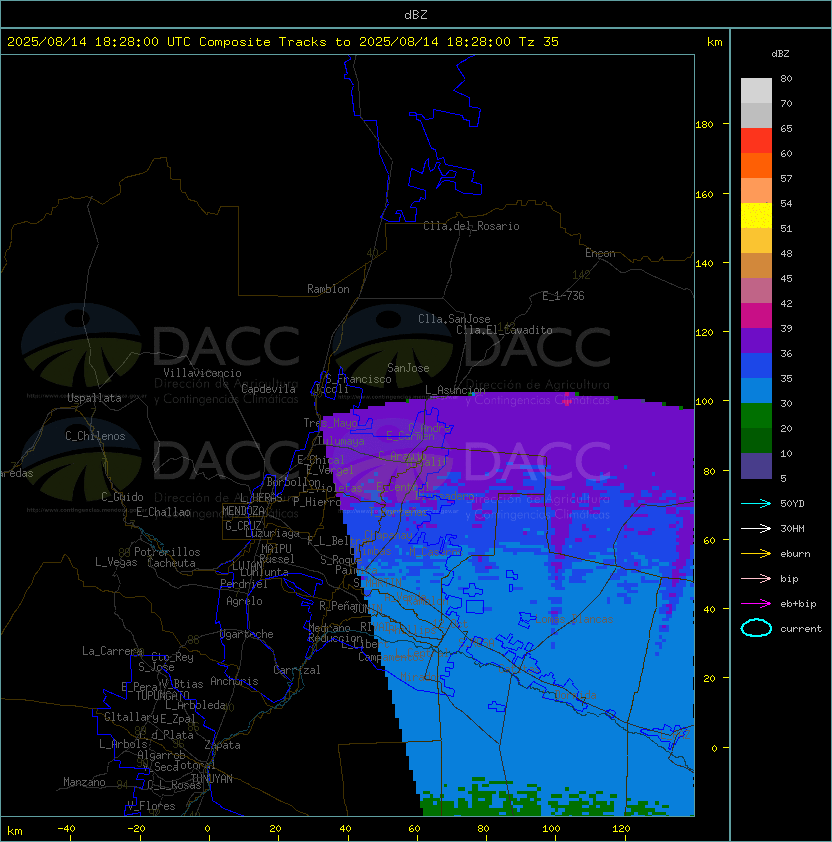
Task: Click the -40 km tick on horizontal axis
Action: [x=67, y=829]
